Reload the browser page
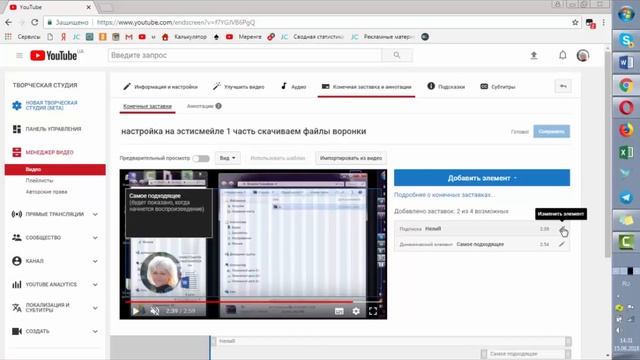 (35, 22)
